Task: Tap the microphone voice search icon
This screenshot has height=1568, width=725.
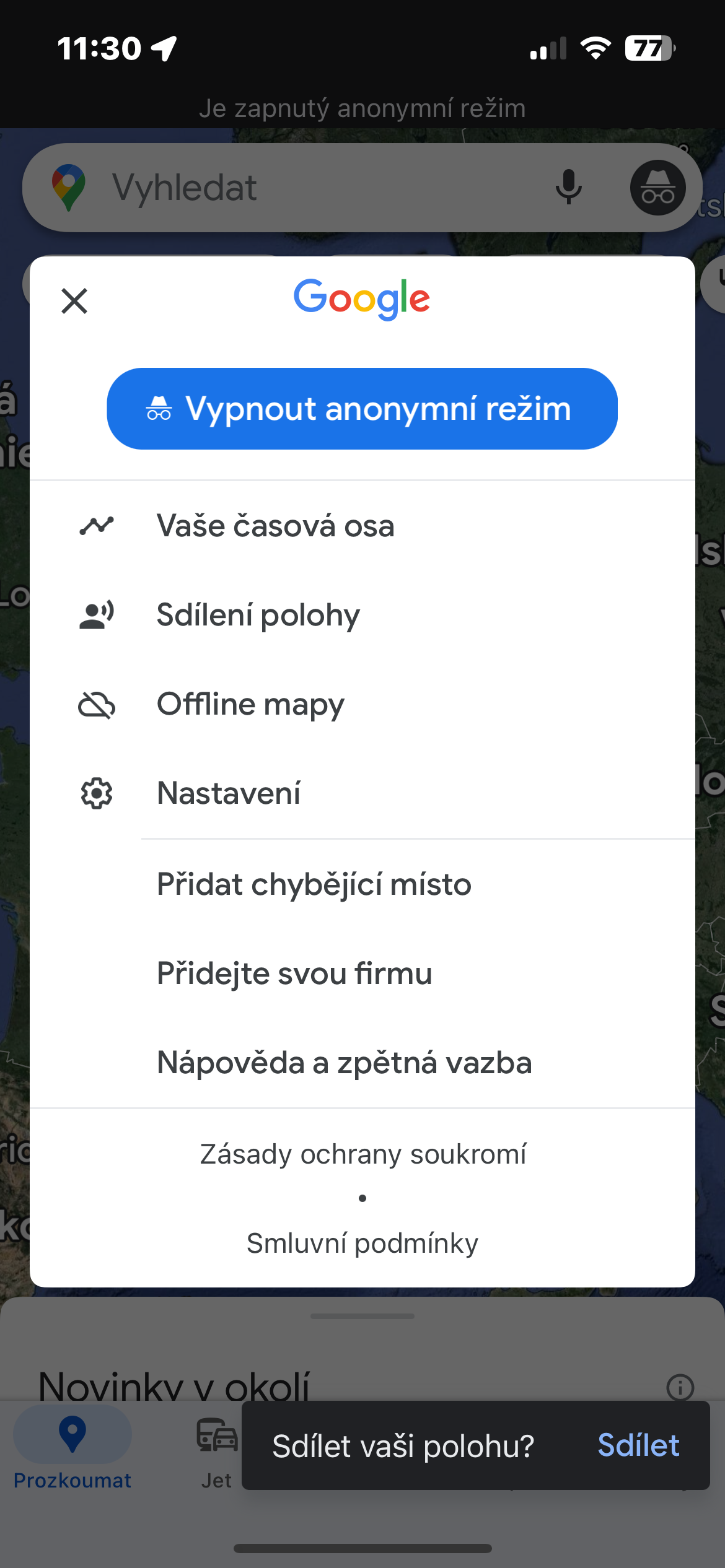Action: (x=568, y=188)
